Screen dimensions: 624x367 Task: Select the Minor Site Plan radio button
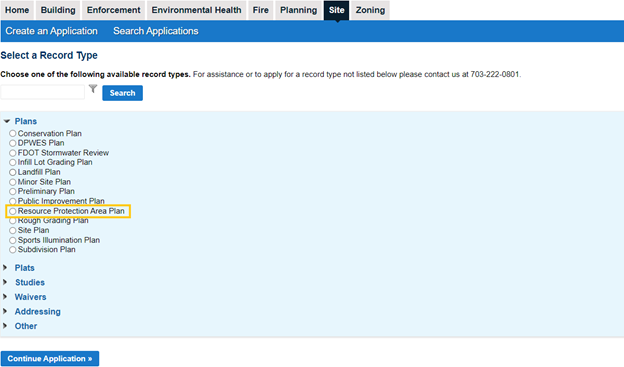click(13, 182)
